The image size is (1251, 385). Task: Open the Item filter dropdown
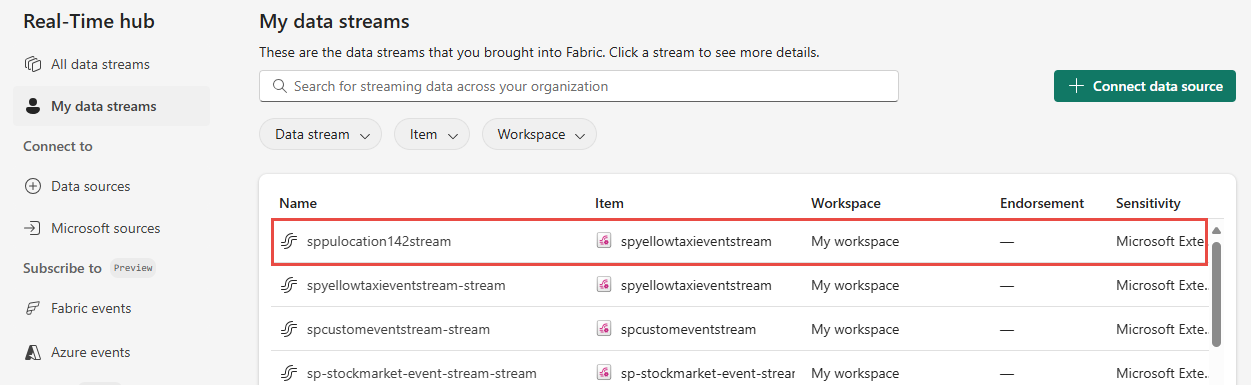point(432,134)
